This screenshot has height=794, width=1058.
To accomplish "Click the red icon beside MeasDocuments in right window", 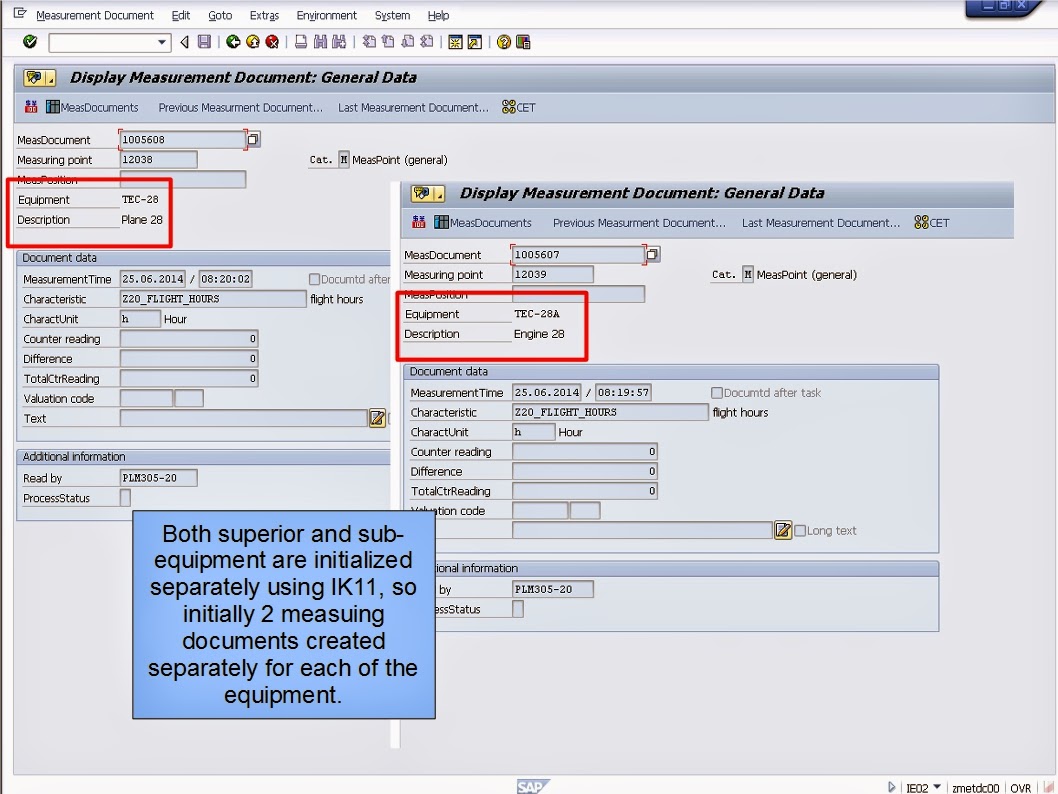I will click(418, 222).
